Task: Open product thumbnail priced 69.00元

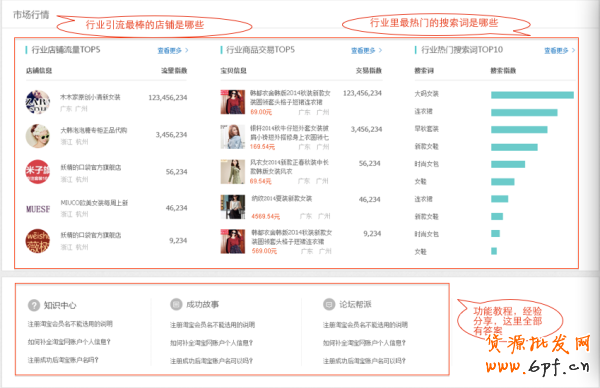Action: (233, 102)
